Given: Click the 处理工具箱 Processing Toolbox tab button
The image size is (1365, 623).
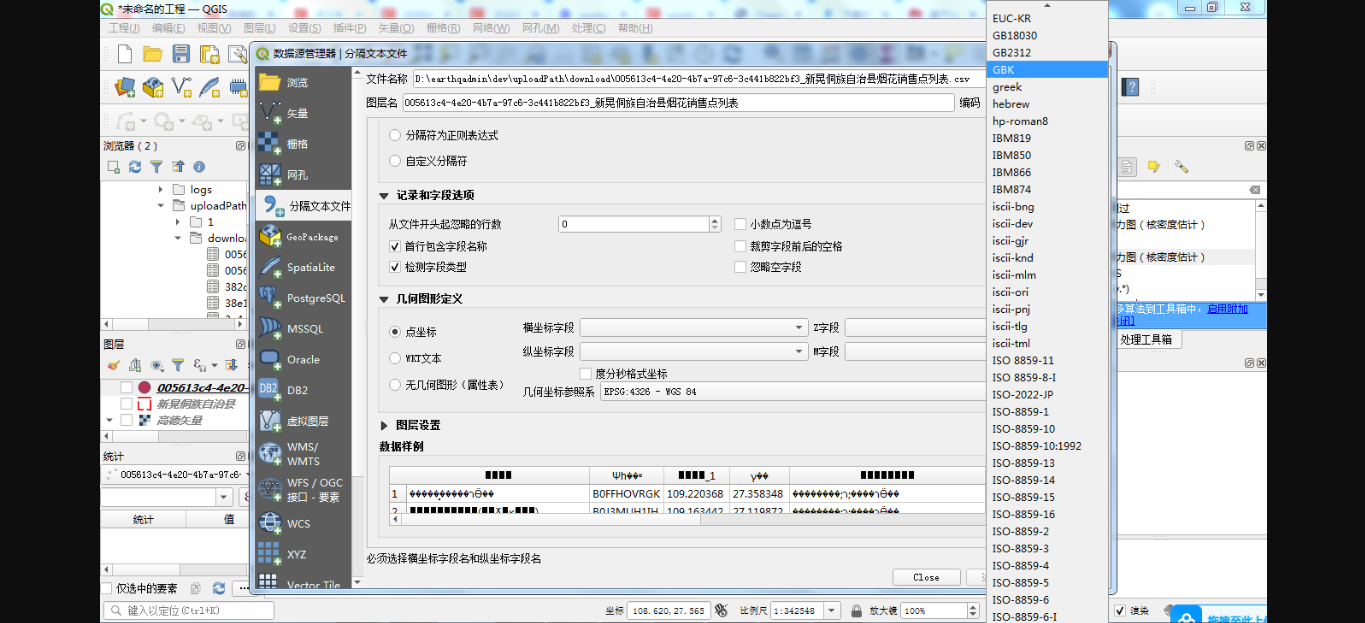Looking at the screenshot, I should [1147, 339].
